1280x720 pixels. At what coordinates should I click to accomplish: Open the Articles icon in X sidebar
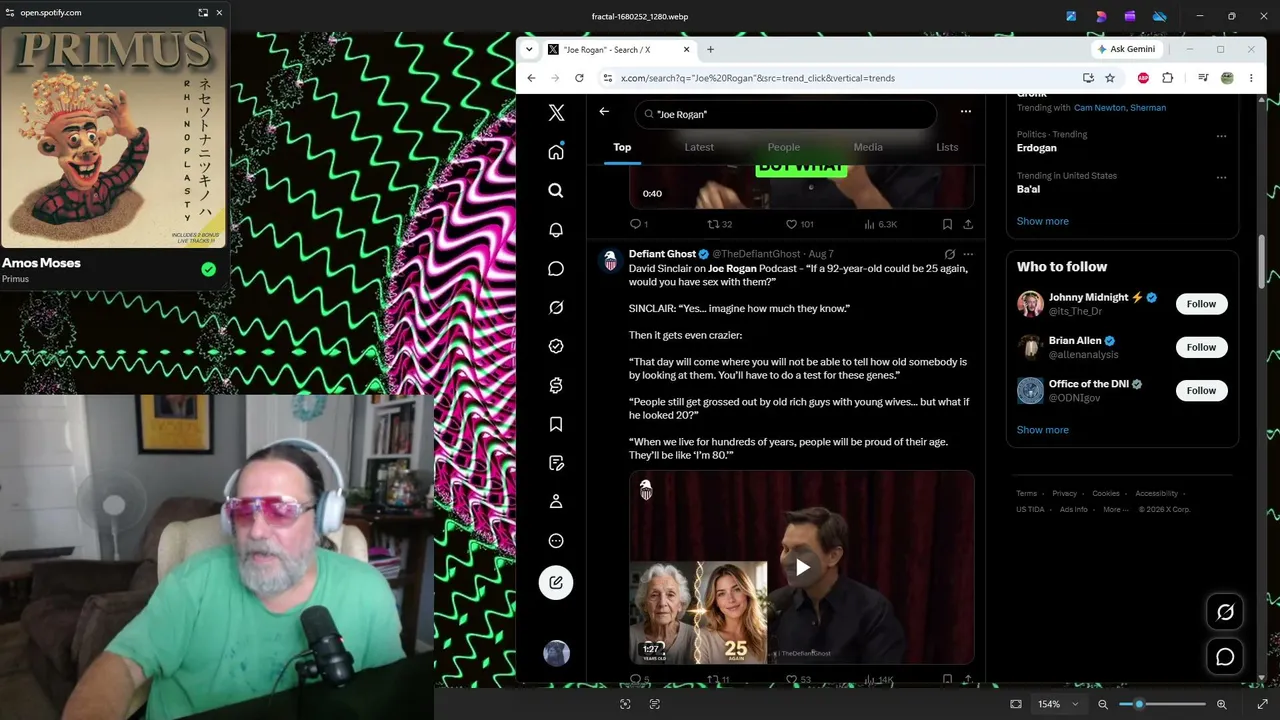(556, 463)
